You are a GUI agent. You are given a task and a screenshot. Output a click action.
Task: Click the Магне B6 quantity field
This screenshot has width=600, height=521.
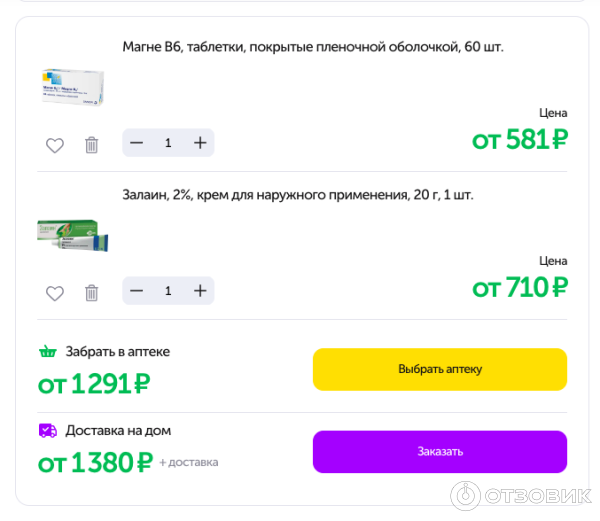(168, 143)
